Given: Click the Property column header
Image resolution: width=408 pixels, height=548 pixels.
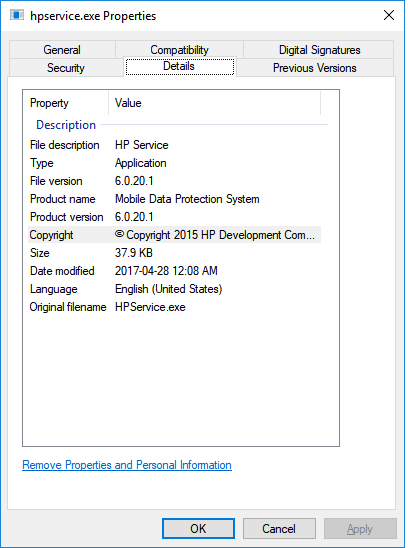Looking at the screenshot, I should [x=66, y=103].
